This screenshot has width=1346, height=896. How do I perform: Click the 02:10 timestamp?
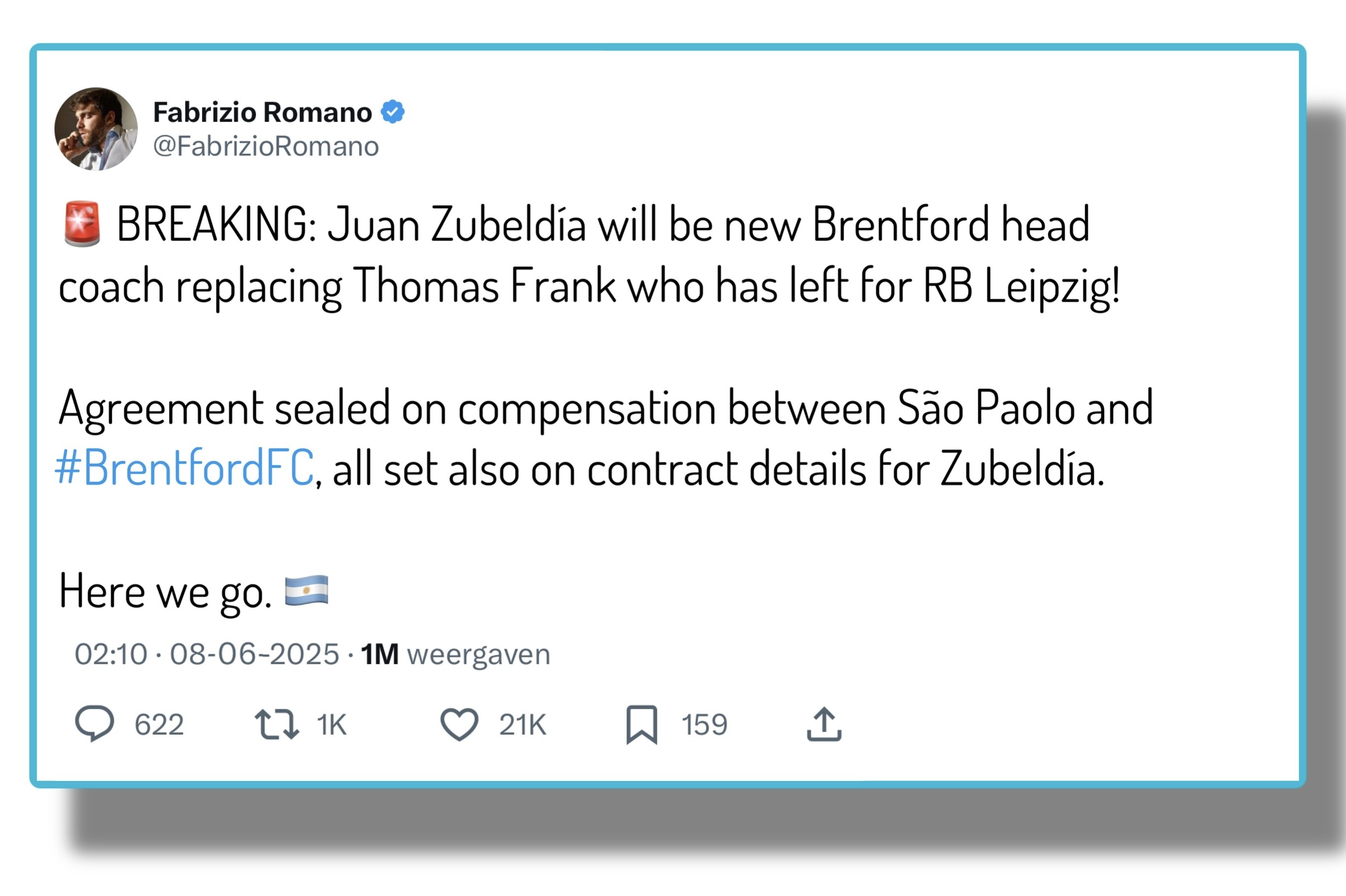pos(111,654)
